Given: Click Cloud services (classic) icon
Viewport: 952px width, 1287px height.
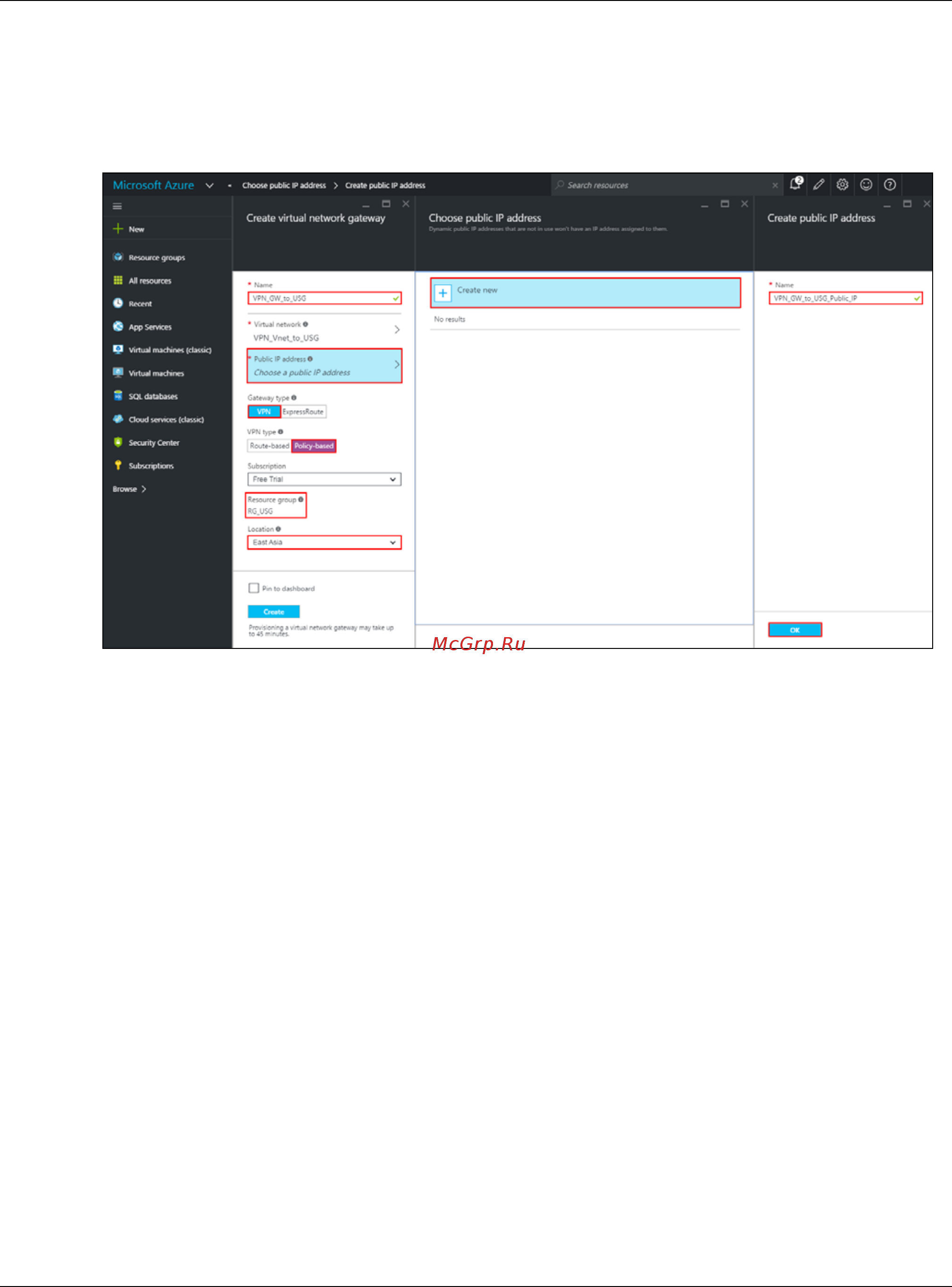Looking at the screenshot, I should click(118, 419).
